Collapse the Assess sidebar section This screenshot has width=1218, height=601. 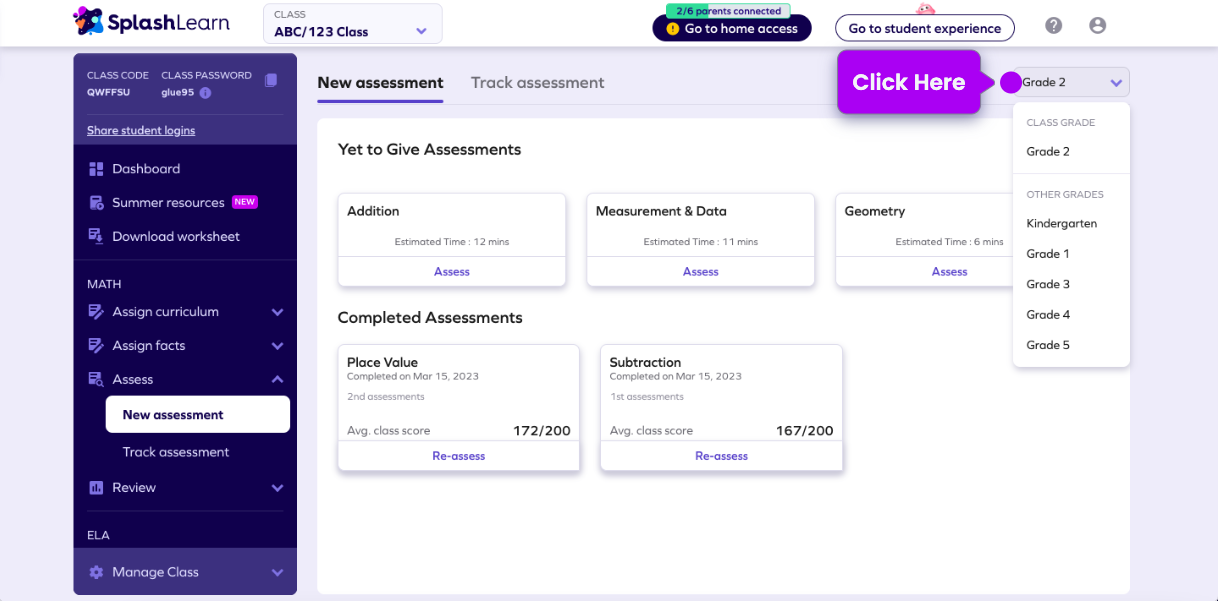277,380
